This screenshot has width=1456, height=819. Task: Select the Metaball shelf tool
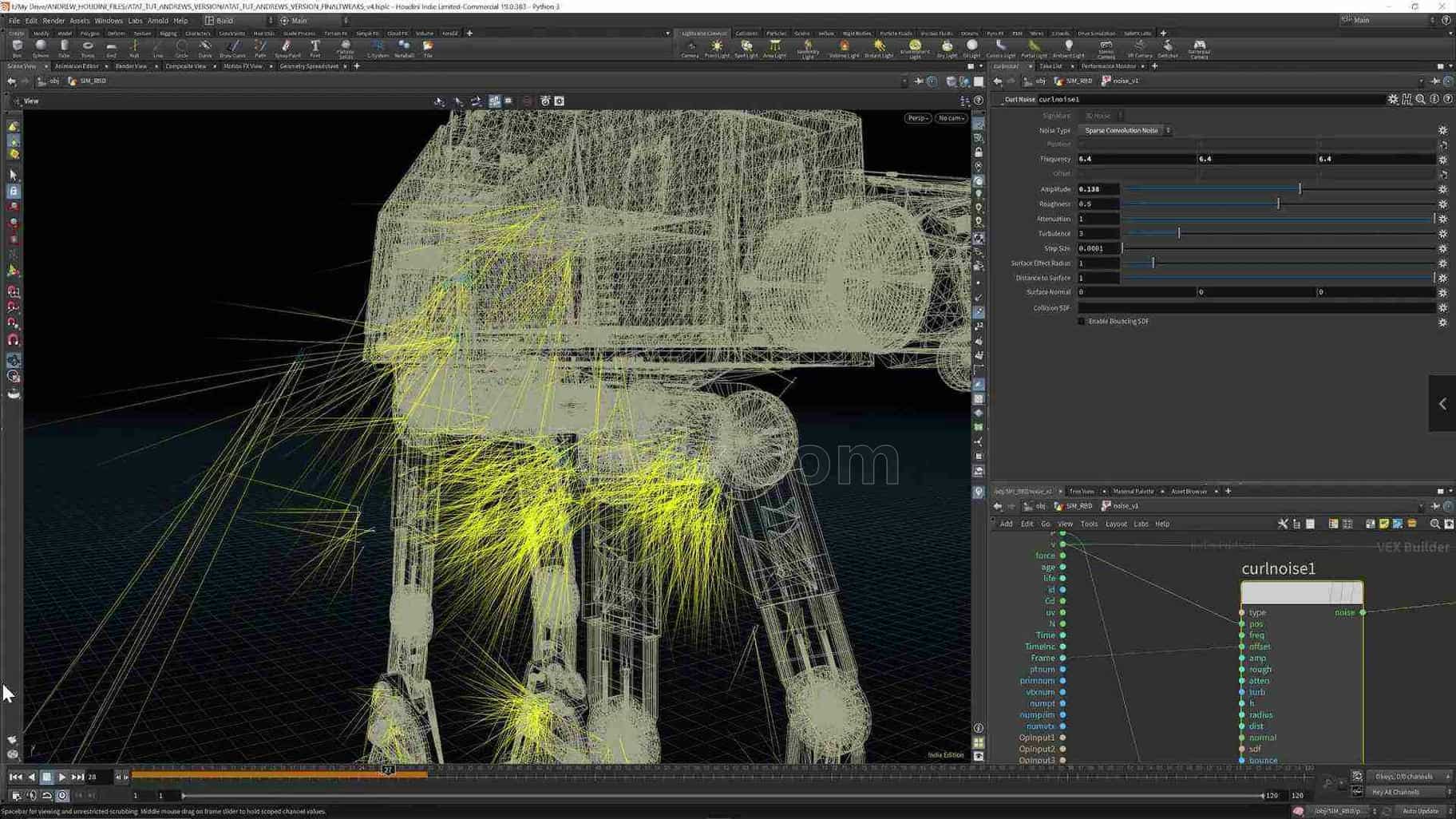(404, 49)
